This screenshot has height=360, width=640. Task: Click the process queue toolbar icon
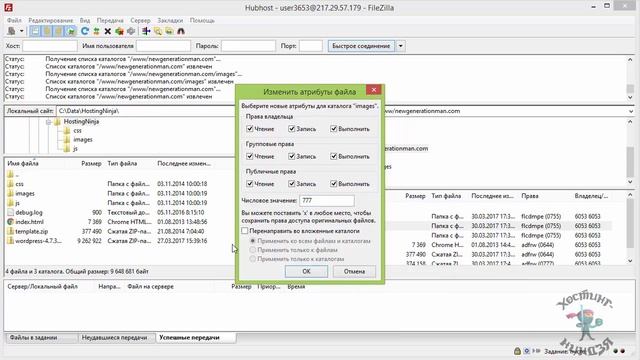click(x=96, y=31)
